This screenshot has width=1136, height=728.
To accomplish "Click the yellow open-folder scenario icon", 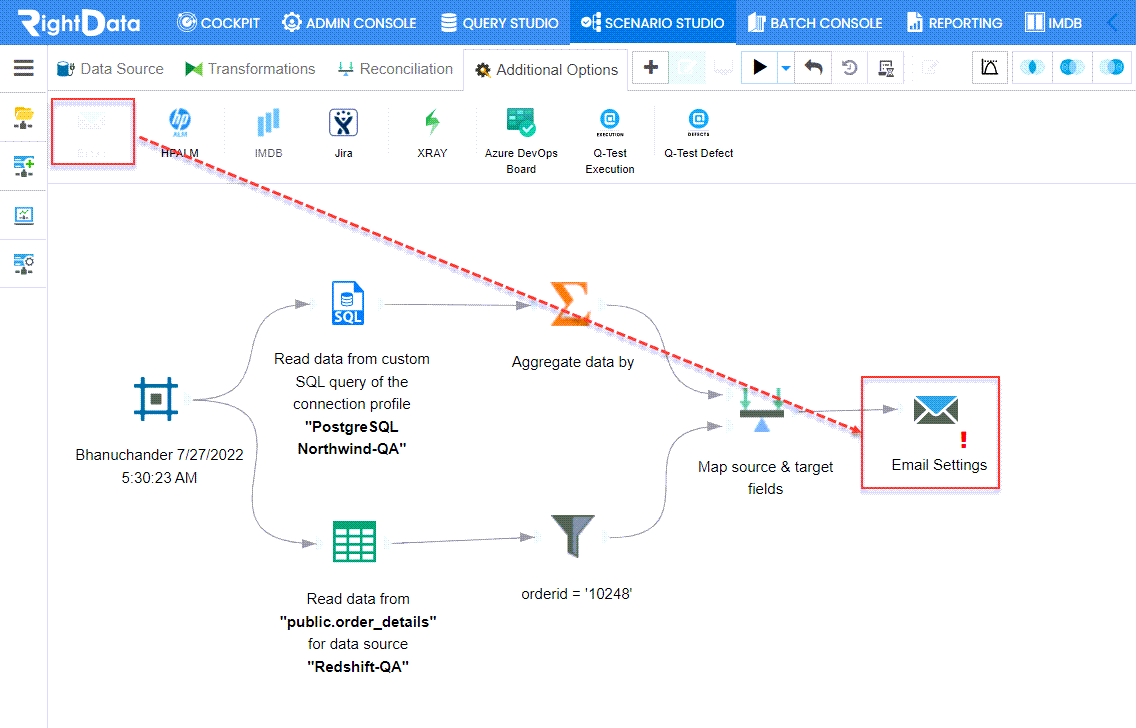I will point(24,117).
